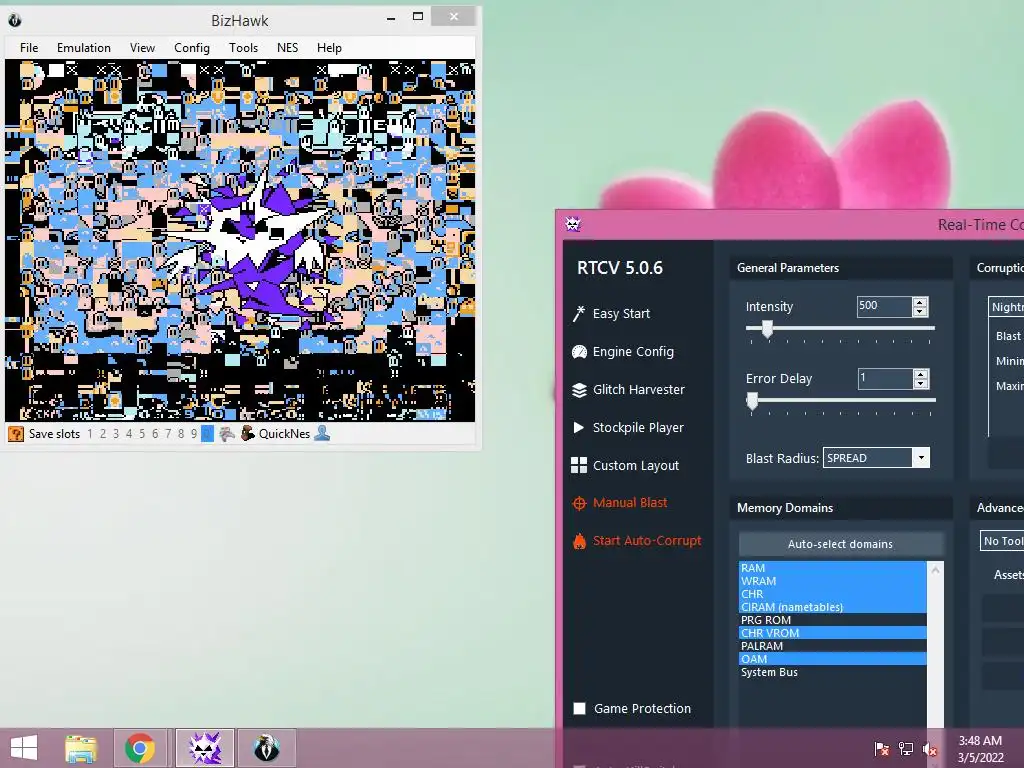Click the Start Auto-Corrupt flame icon
Viewport: 1024px width, 768px height.
579,541
